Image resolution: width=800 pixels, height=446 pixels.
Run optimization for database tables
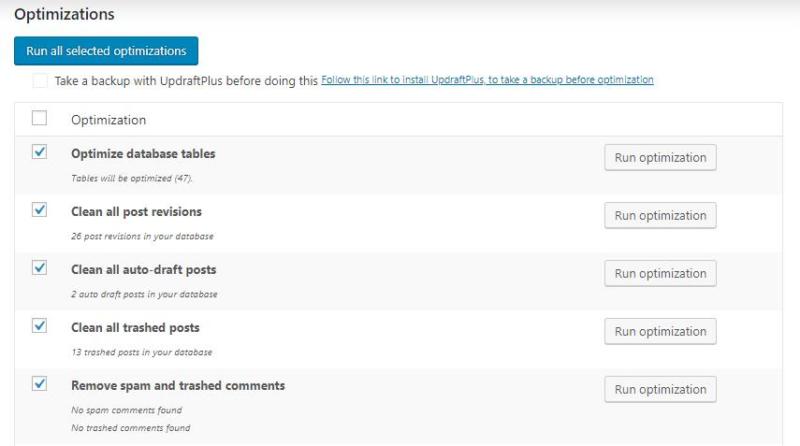click(x=660, y=158)
